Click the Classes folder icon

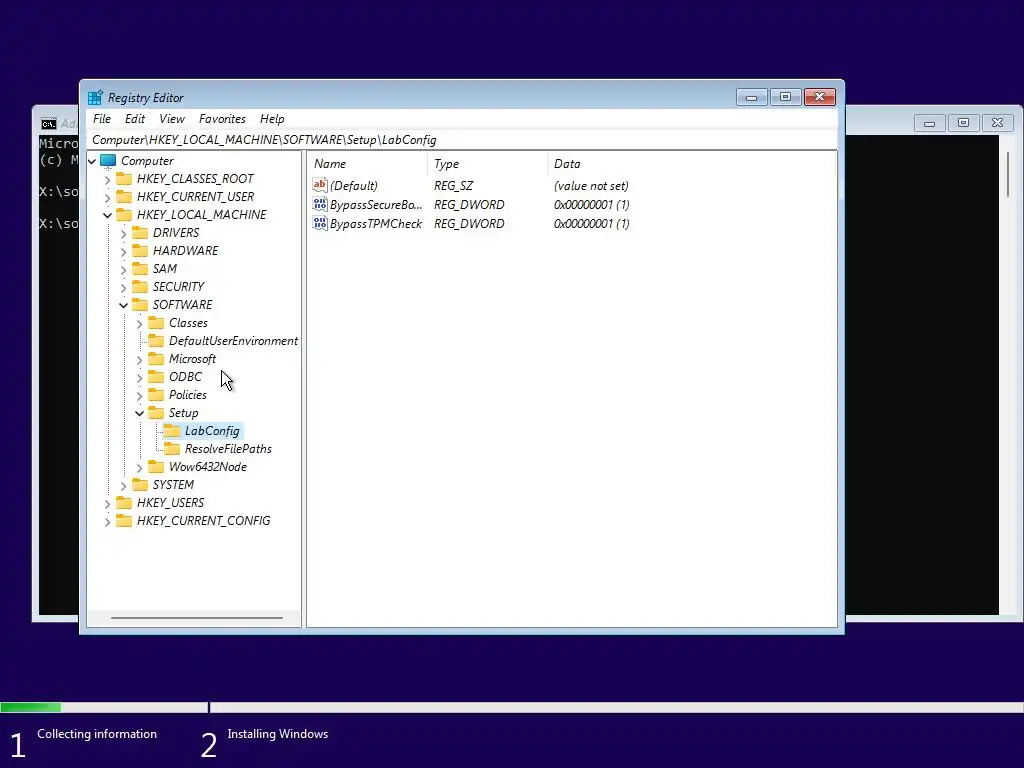coord(156,323)
